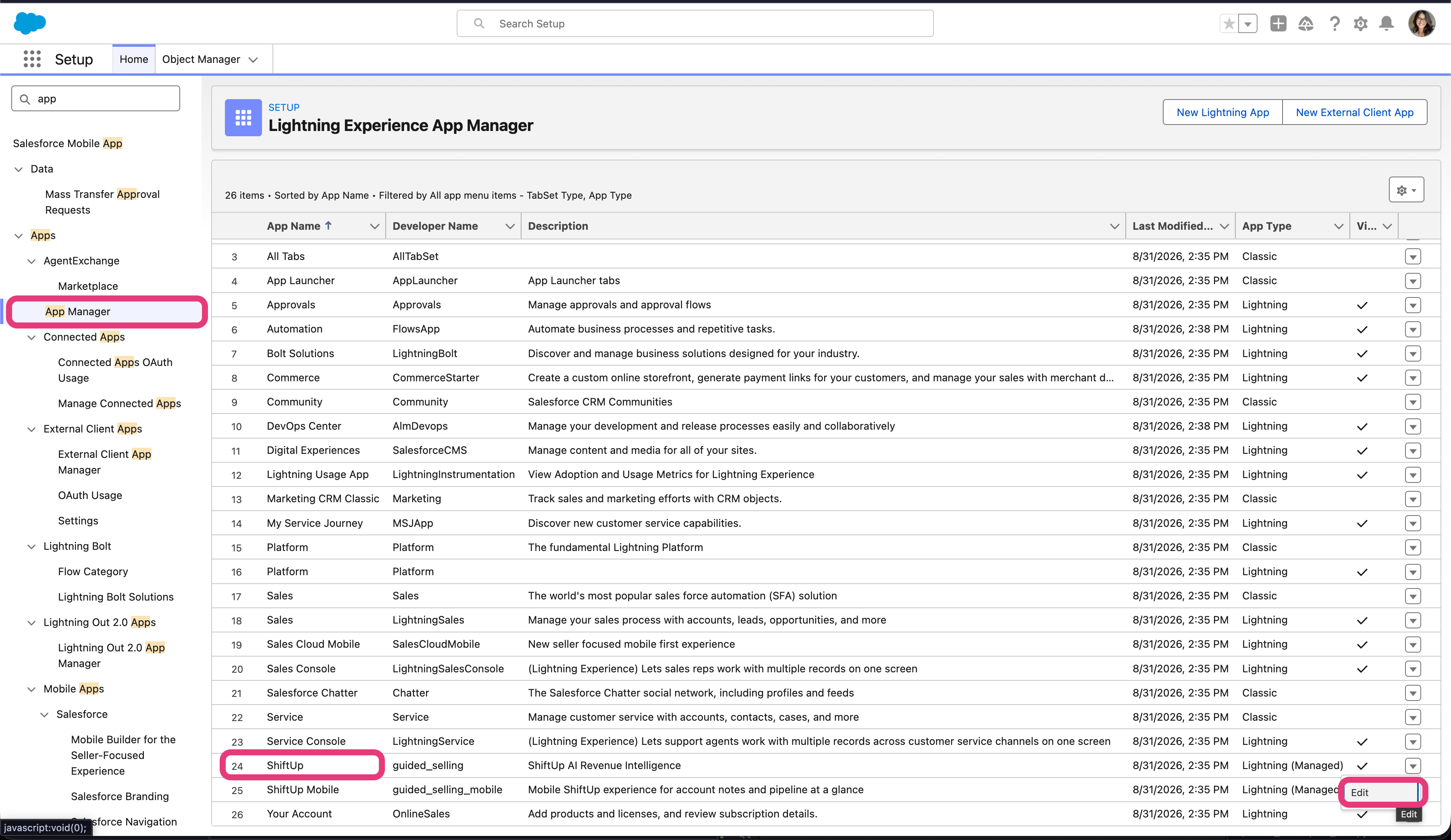
Task: Open row actions for Sales Console
Action: [1412, 668]
